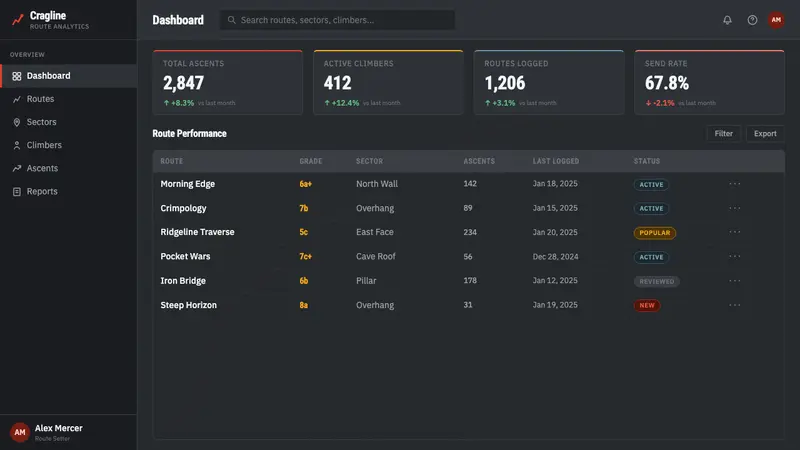
Task: Click the Morning Edge route name
Action: coord(188,184)
